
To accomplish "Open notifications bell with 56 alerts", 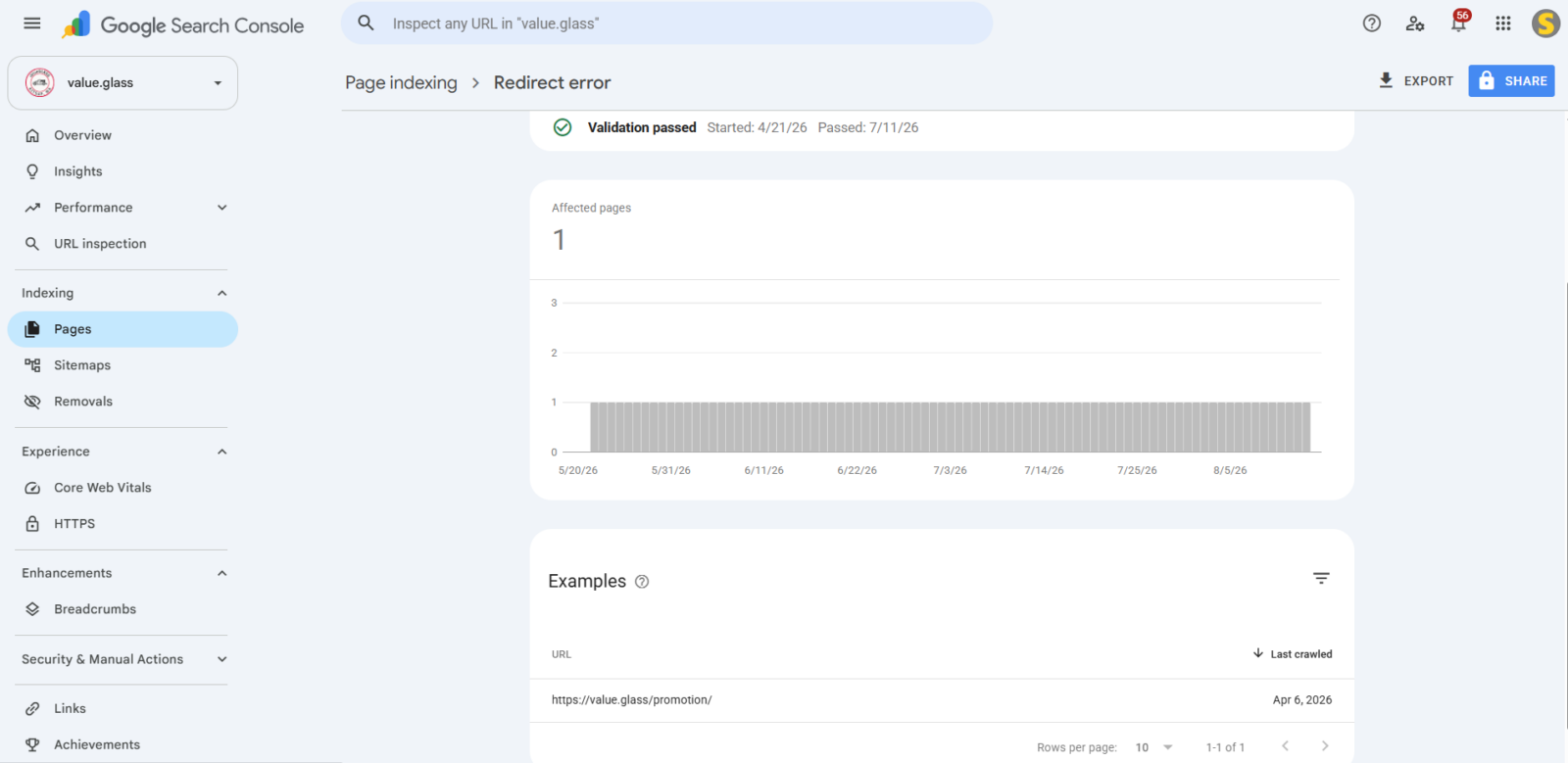I will [1459, 23].
